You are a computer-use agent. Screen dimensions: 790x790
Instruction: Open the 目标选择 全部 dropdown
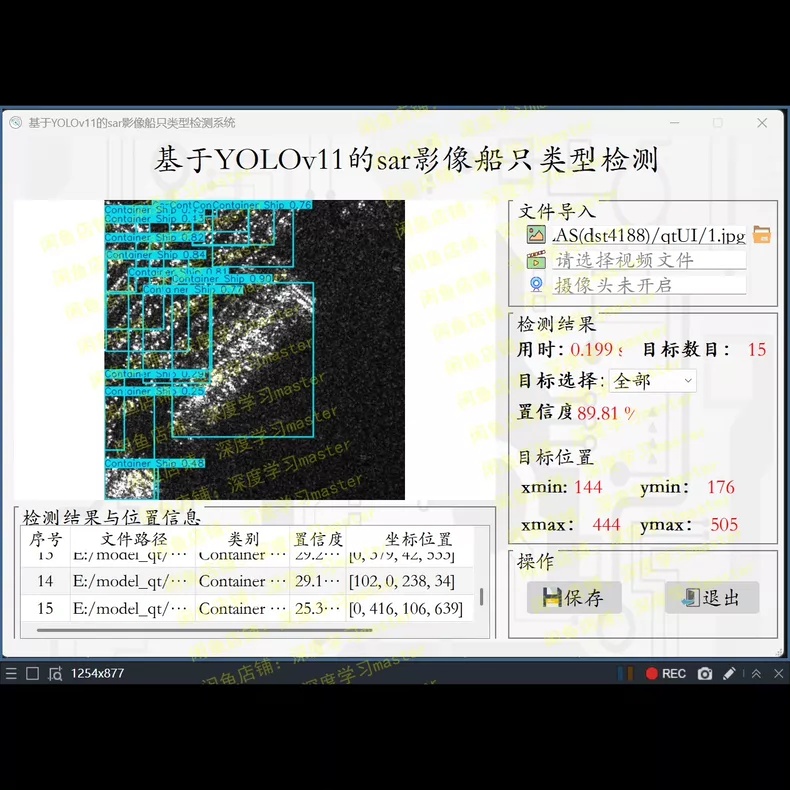click(652, 381)
